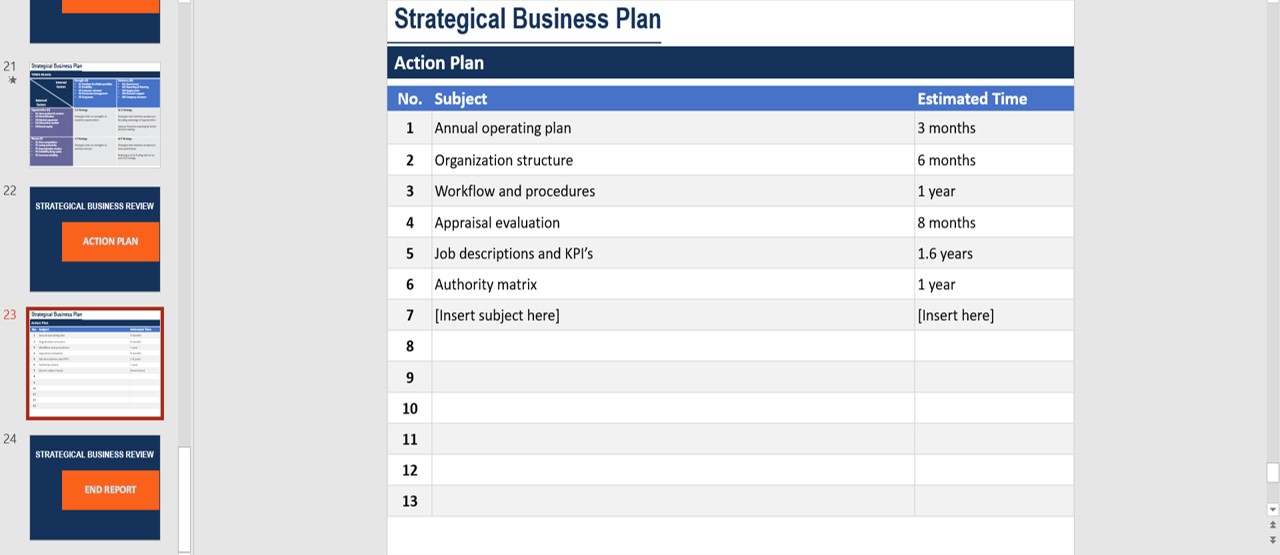The width and height of the screenshot is (1280, 555).
Task: Click the empty subject cell in row 8
Action: tap(673, 346)
